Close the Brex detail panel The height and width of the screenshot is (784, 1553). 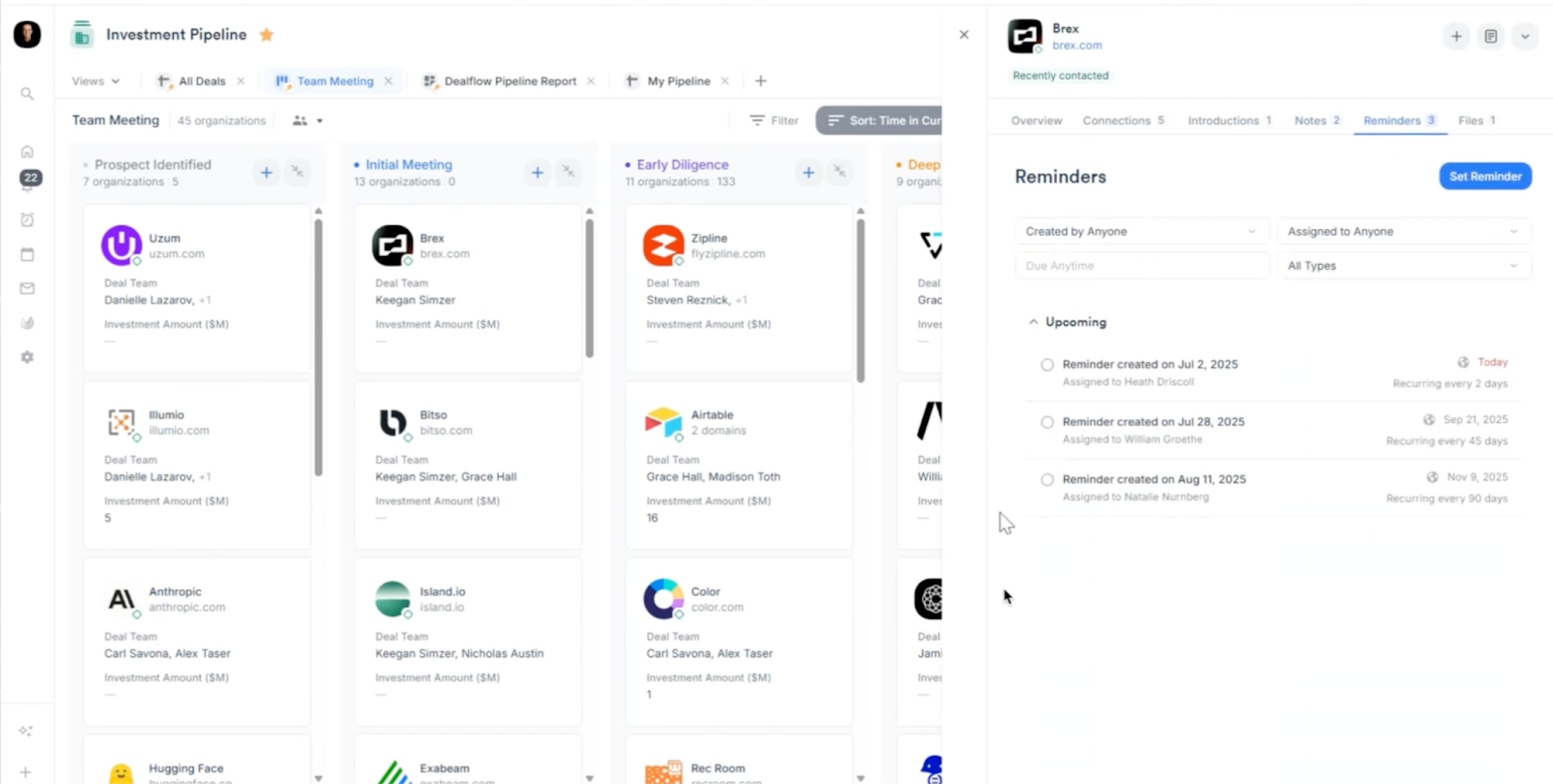click(964, 35)
